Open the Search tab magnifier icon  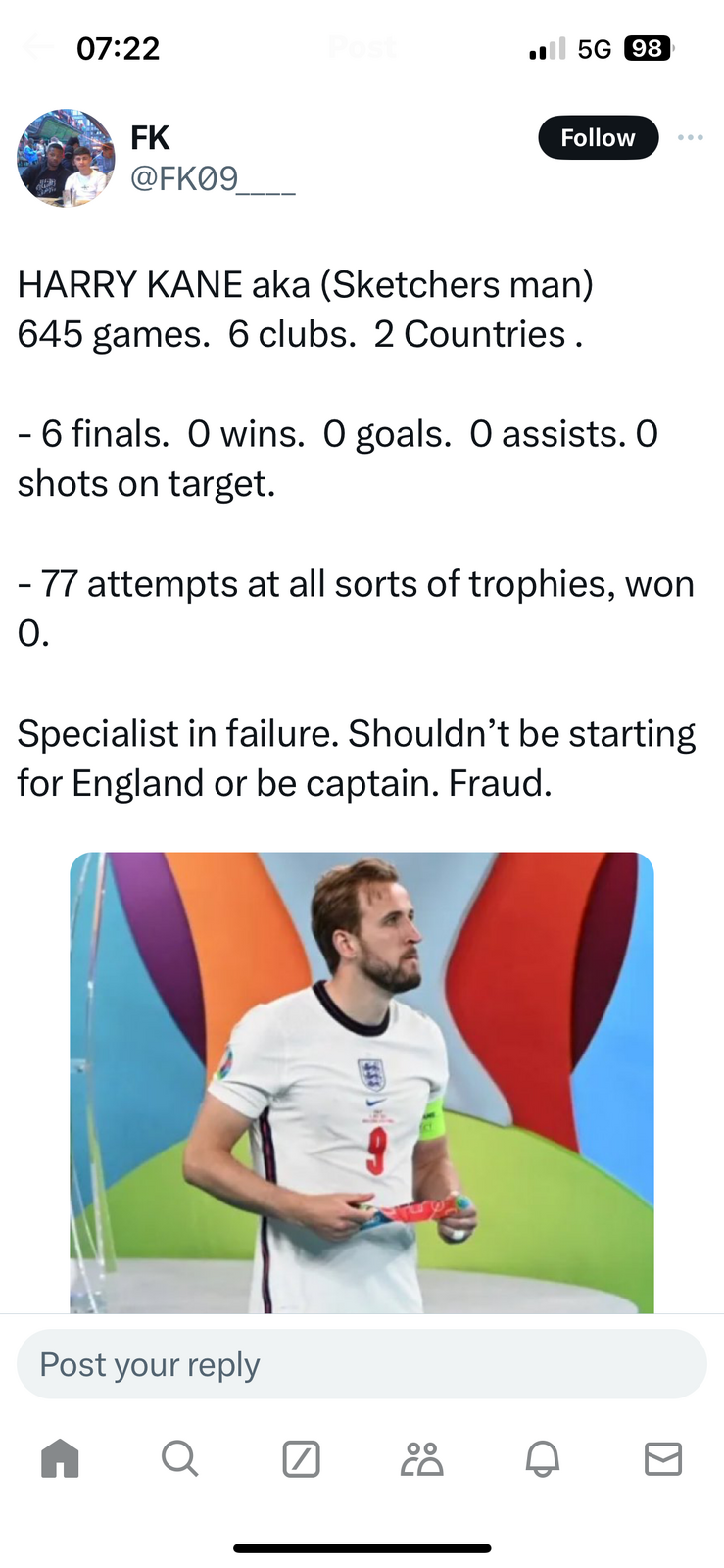pos(180,1458)
